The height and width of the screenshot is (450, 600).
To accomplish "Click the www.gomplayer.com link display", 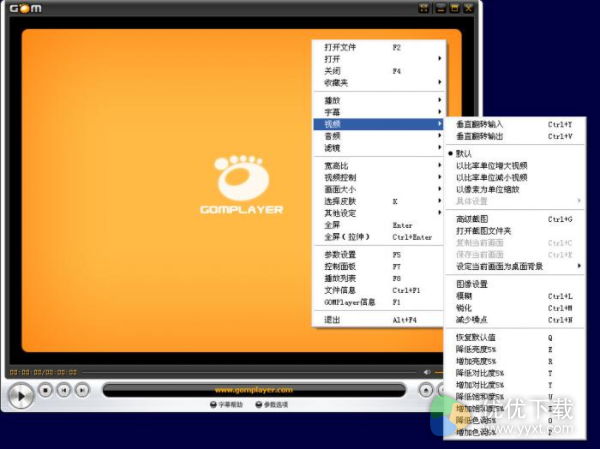I will (x=254, y=390).
